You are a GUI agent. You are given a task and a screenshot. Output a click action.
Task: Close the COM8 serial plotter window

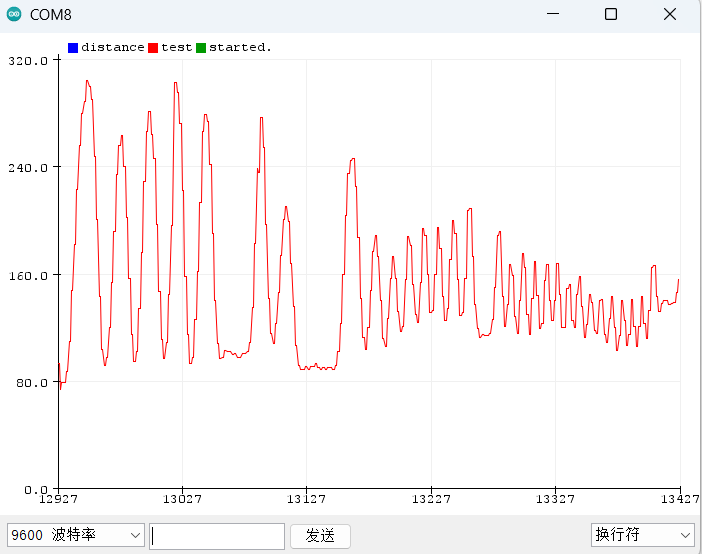pyautogui.click(x=670, y=15)
